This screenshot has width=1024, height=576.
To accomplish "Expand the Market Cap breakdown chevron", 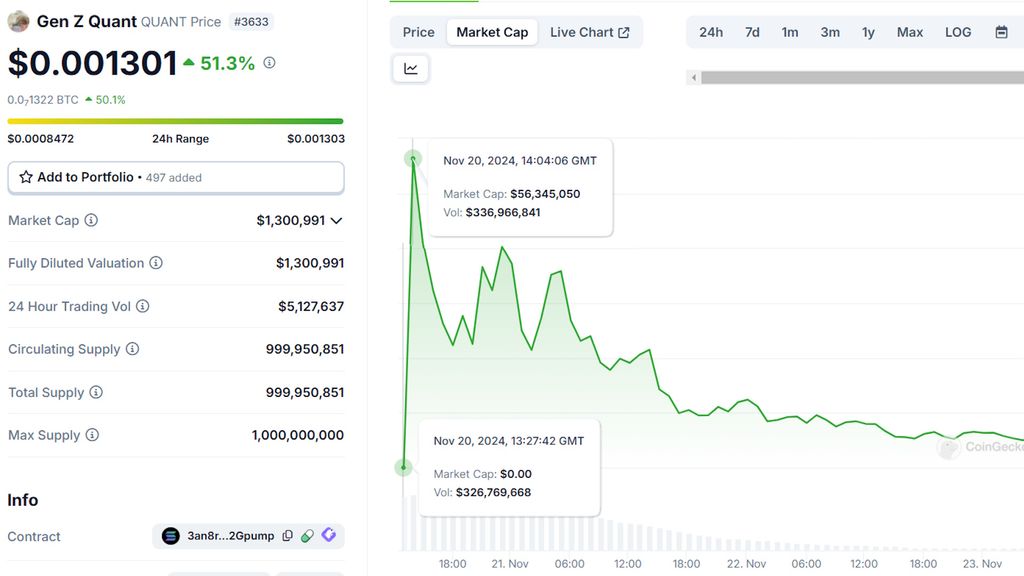I will point(337,220).
